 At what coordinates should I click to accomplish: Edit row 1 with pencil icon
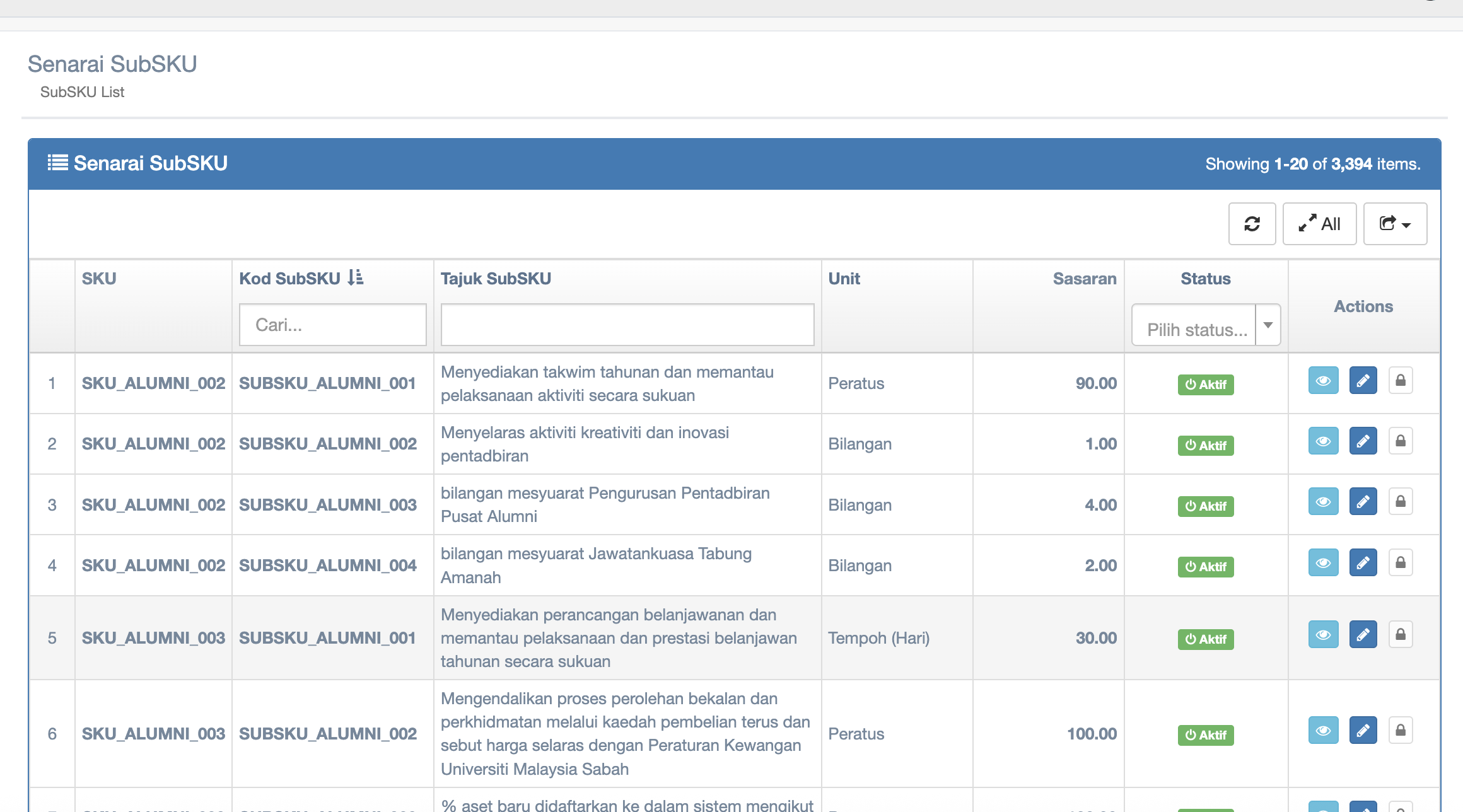coord(1363,381)
